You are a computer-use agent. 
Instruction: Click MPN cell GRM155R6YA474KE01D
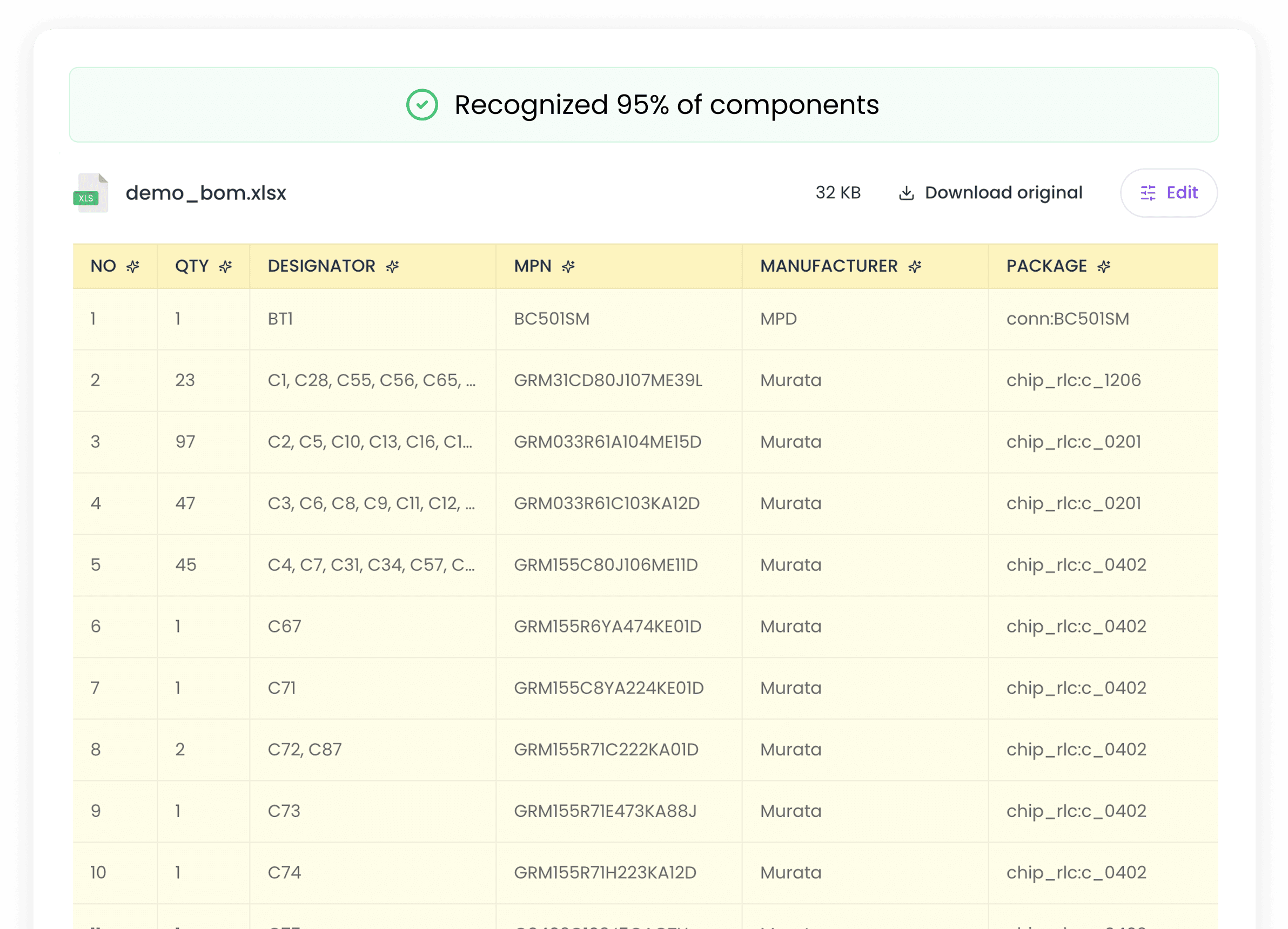coord(619,627)
